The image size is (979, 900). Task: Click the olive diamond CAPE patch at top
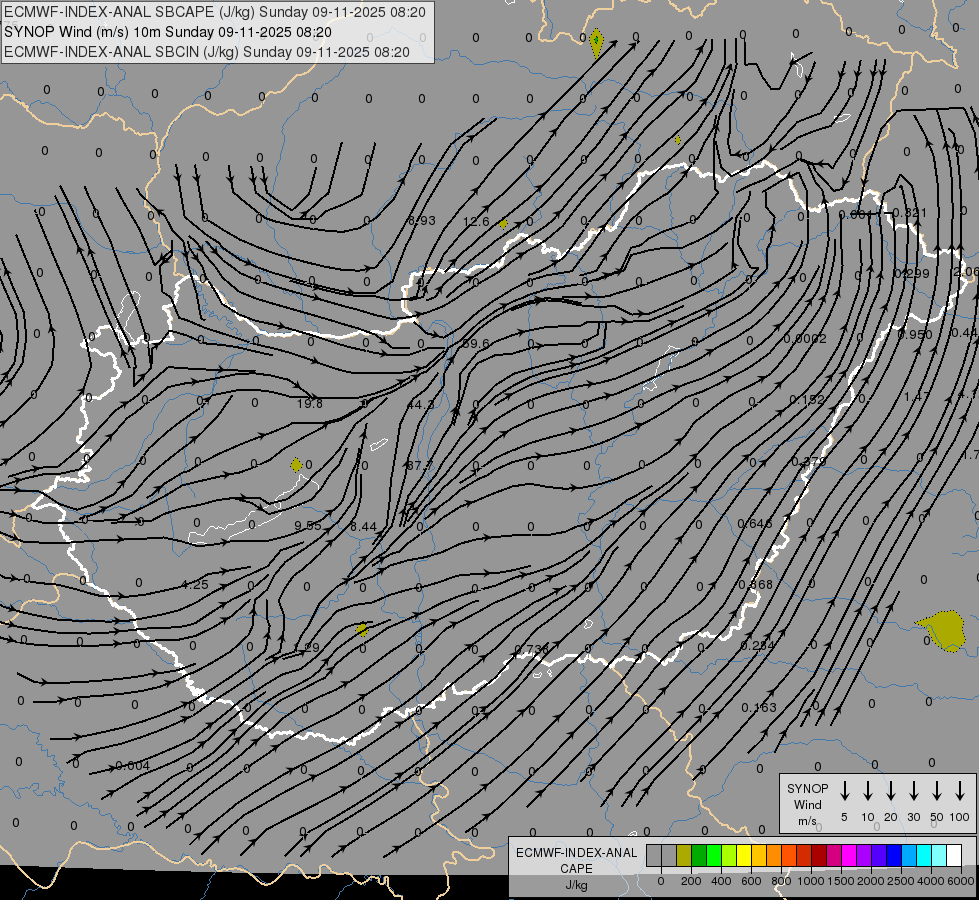pyautogui.click(x=597, y=42)
